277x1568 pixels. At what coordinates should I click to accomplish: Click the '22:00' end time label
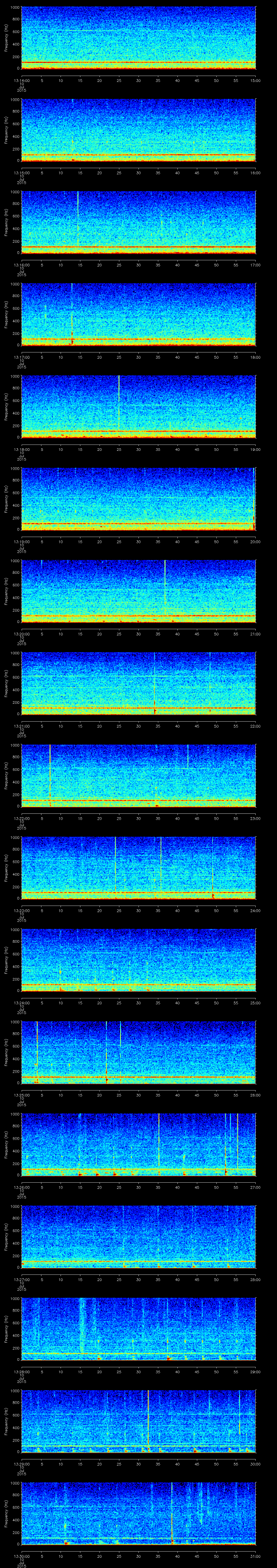(x=256, y=726)
